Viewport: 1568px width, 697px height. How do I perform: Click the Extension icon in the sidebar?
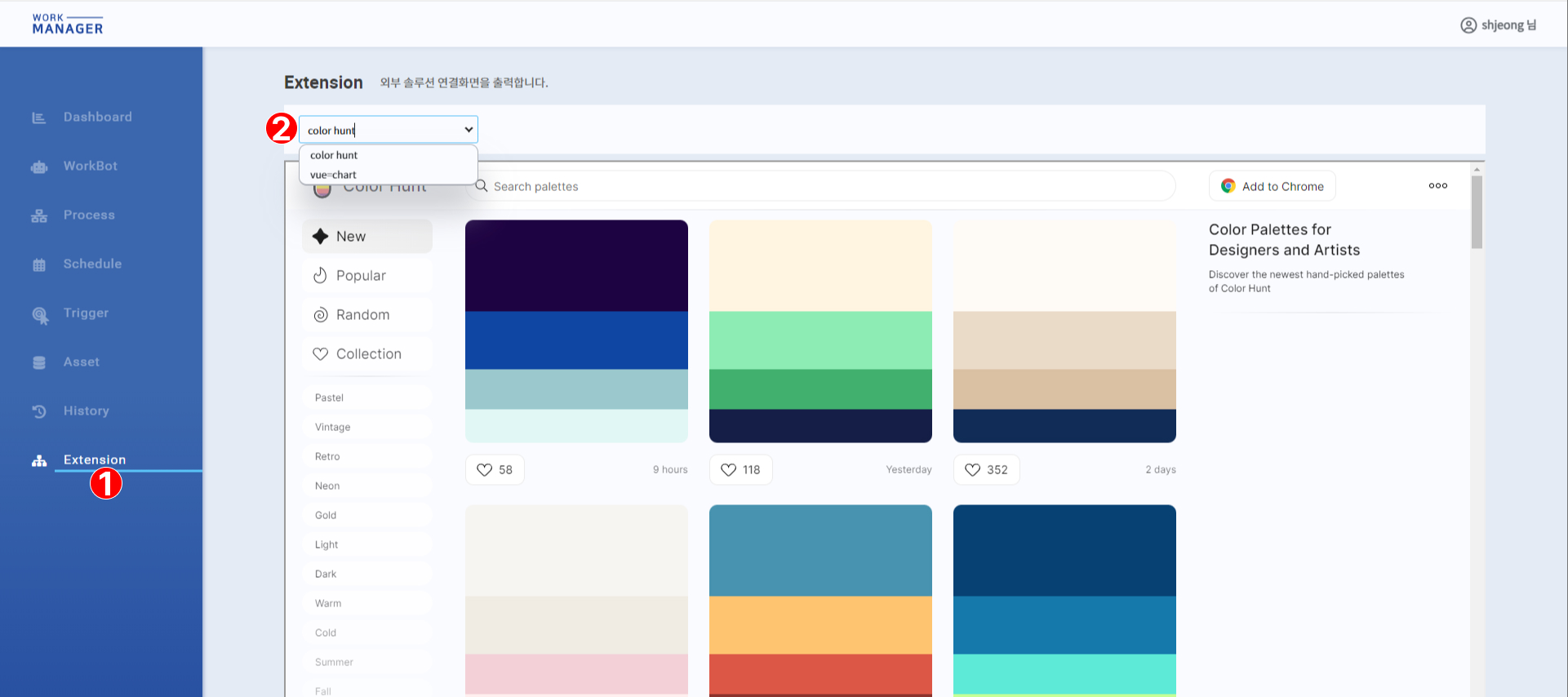pos(38,460)
